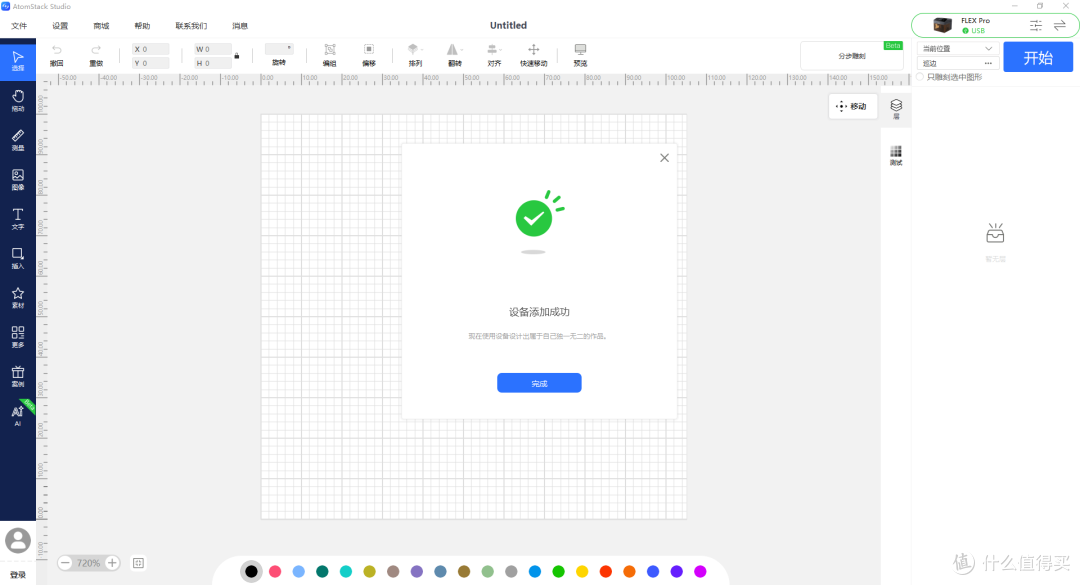Screen dimensions: 1080x585
Task: Activate the 拖动 hand tool
Action: coord(18,100)
